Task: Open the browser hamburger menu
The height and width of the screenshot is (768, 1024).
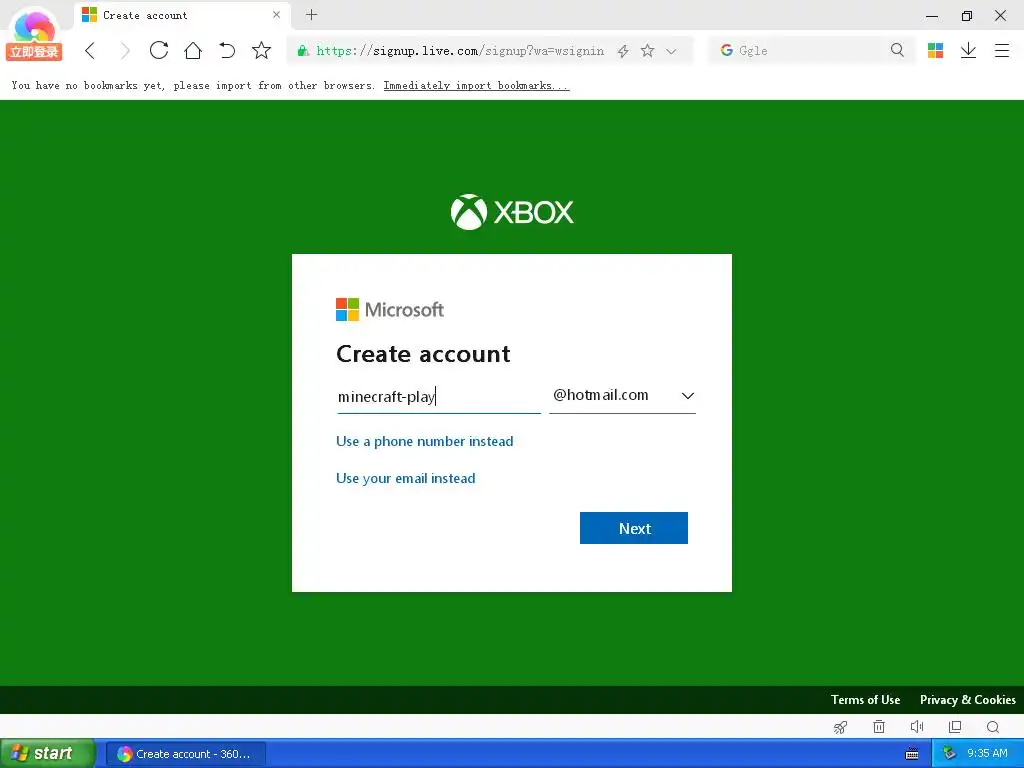Action: pyautogui.click(x=1002, y=50)
